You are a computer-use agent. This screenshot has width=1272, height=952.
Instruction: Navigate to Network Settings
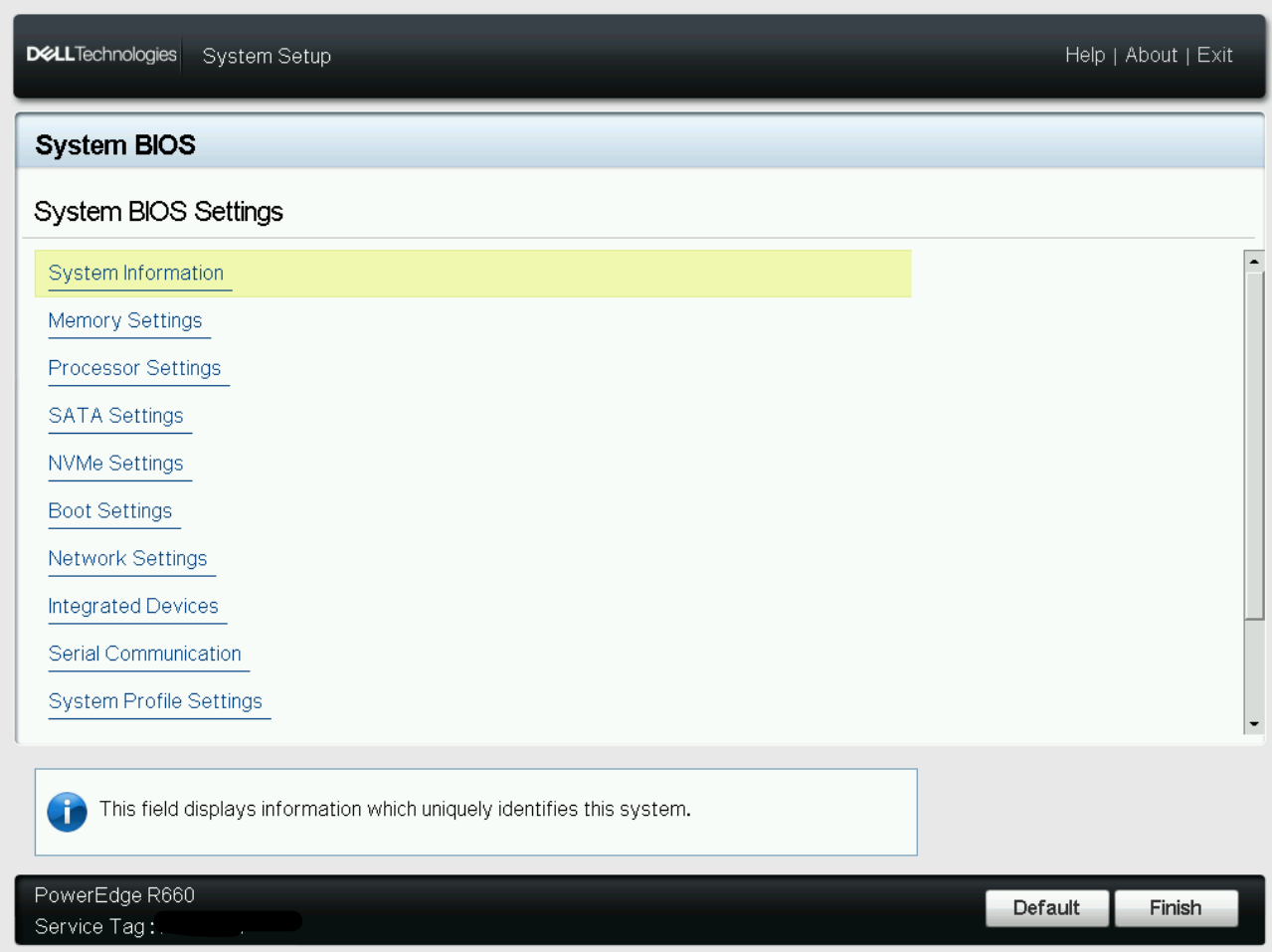127,559
